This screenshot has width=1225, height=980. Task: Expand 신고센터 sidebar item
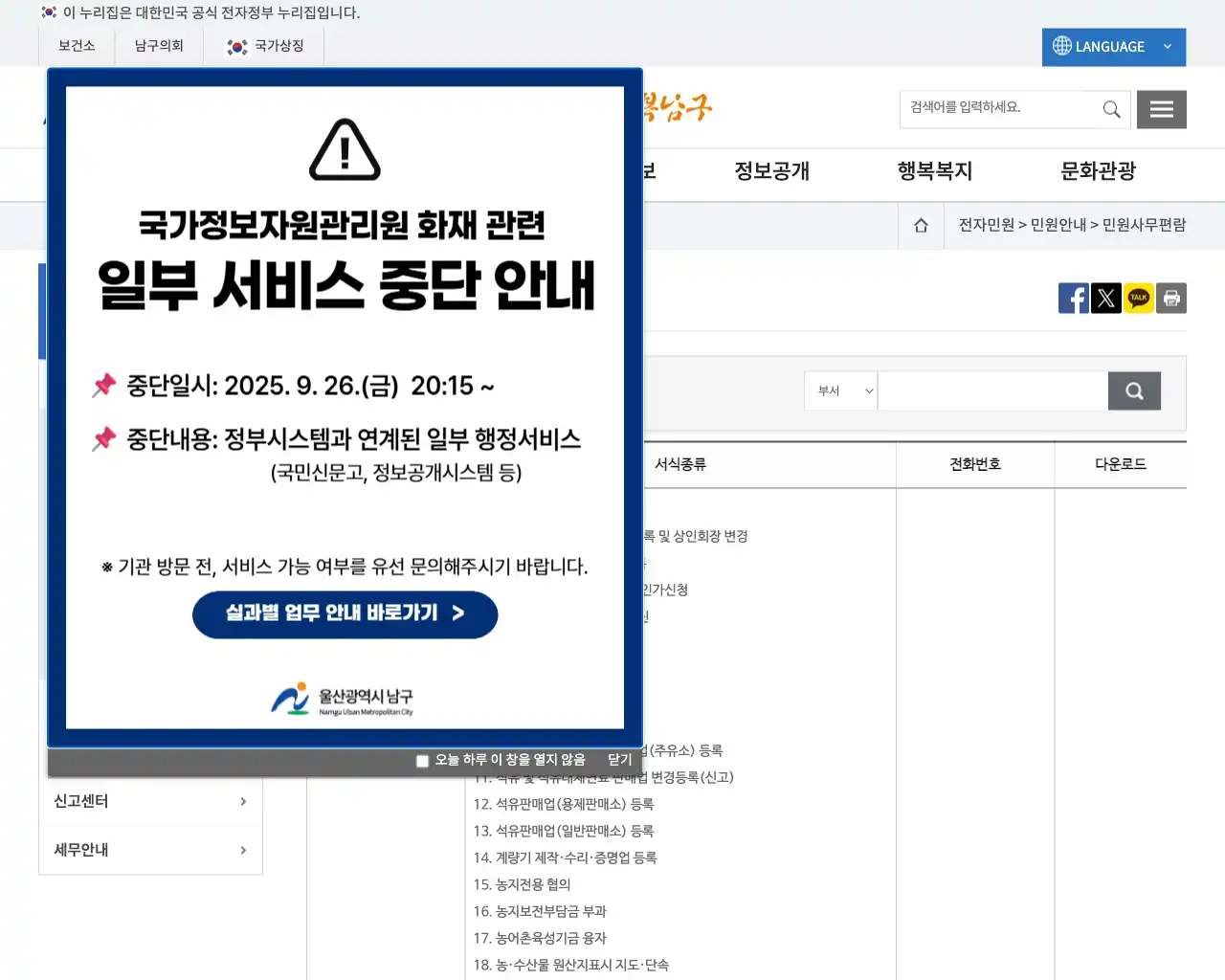click(x=150, y=801)
